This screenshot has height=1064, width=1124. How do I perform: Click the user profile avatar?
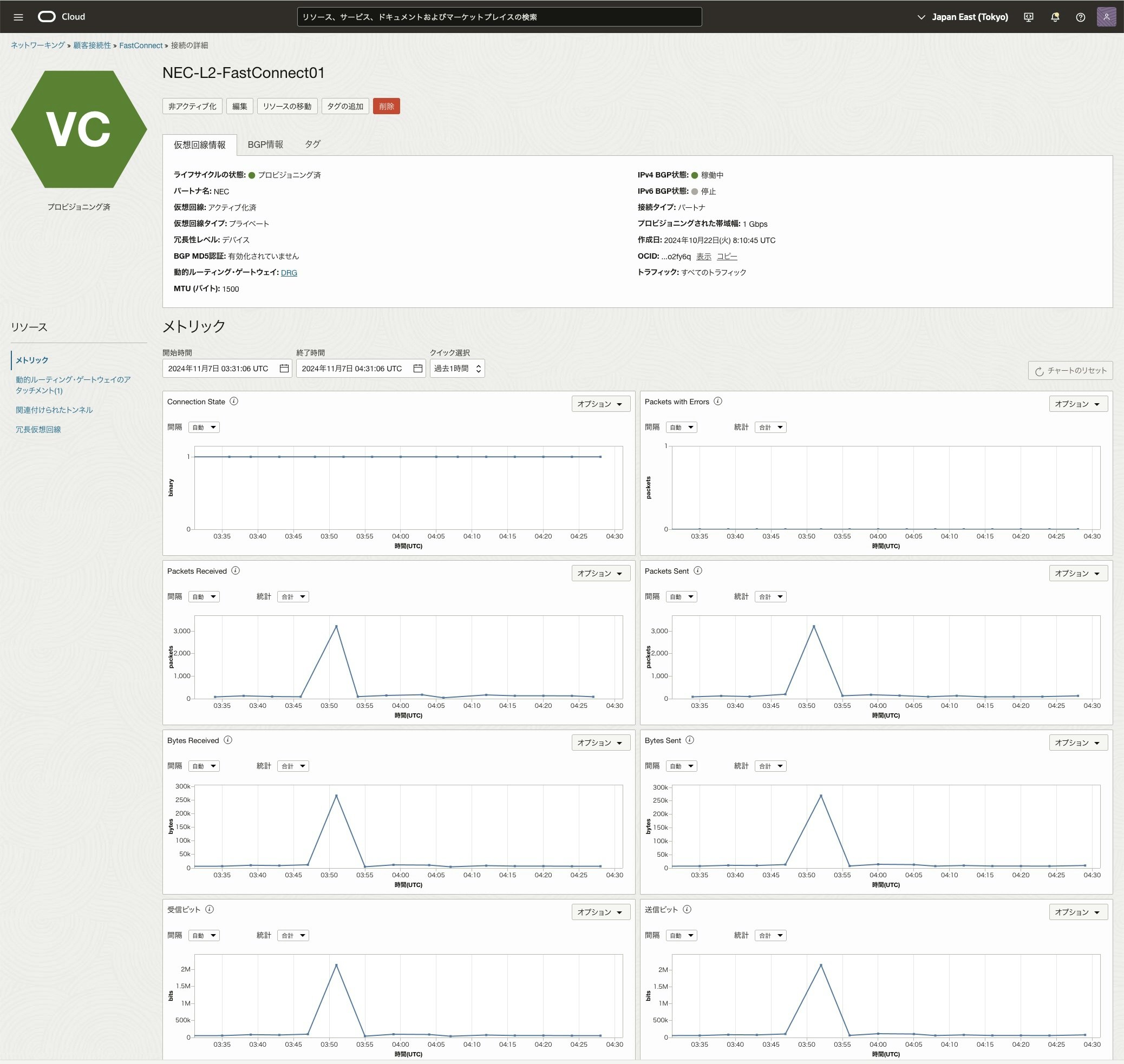1106,17
